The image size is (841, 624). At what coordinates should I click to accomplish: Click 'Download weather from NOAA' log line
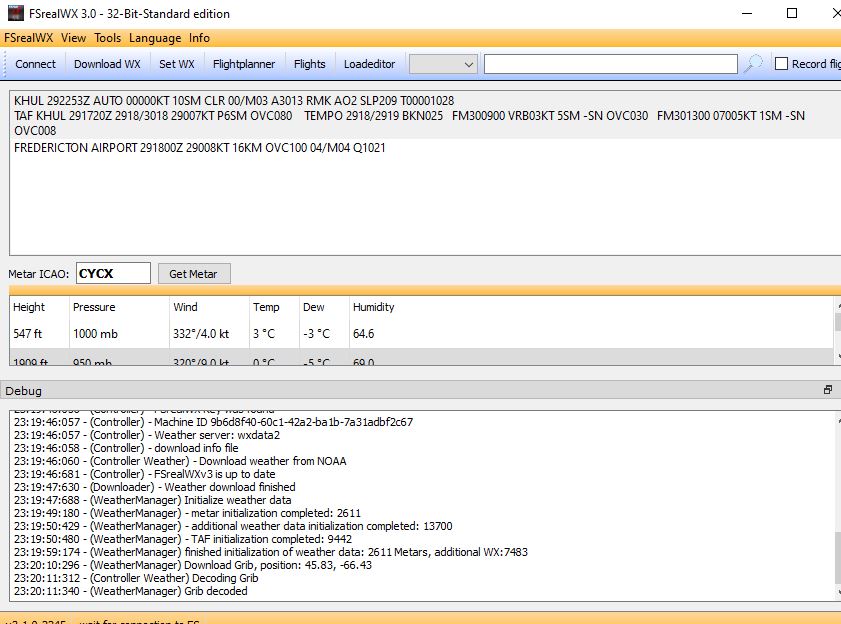(180, 461)
